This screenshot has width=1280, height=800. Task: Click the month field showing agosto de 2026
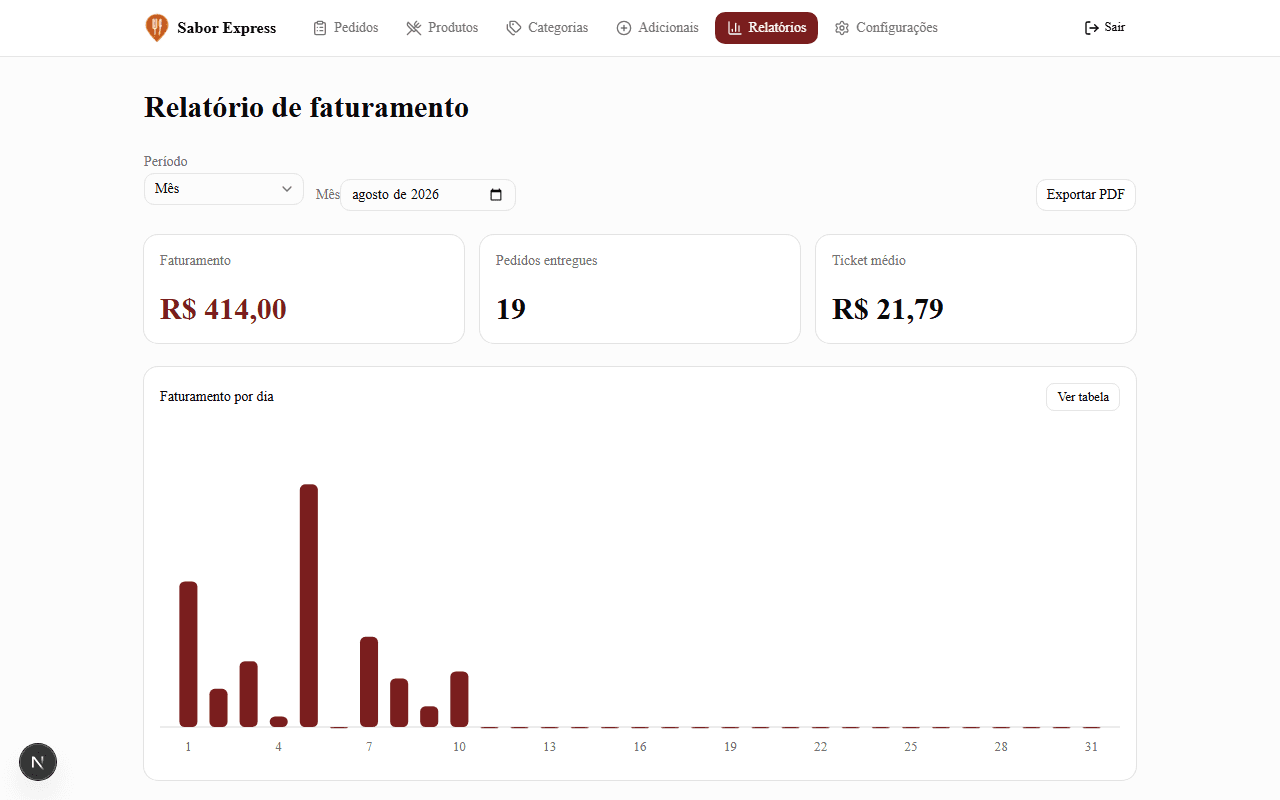click(x=428, y=195)
